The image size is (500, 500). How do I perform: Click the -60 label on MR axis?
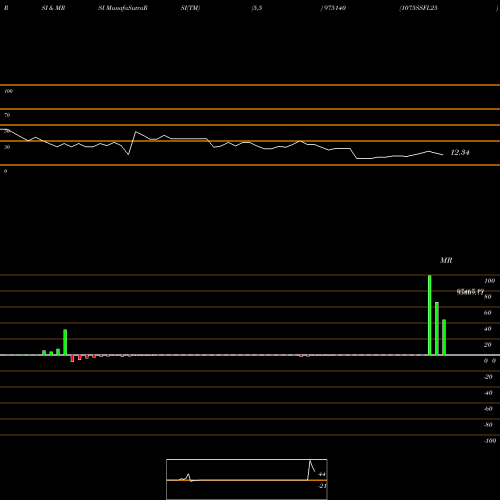(x=488, y=409)
